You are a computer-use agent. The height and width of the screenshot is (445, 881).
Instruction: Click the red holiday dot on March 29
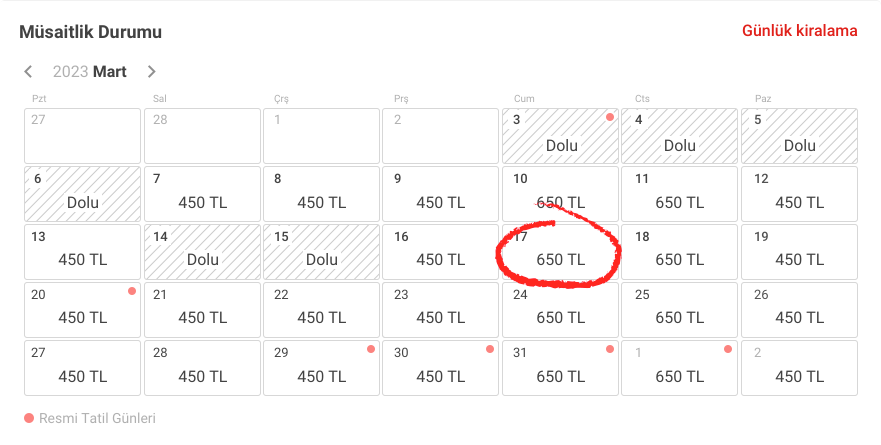(x=371, y=349)
